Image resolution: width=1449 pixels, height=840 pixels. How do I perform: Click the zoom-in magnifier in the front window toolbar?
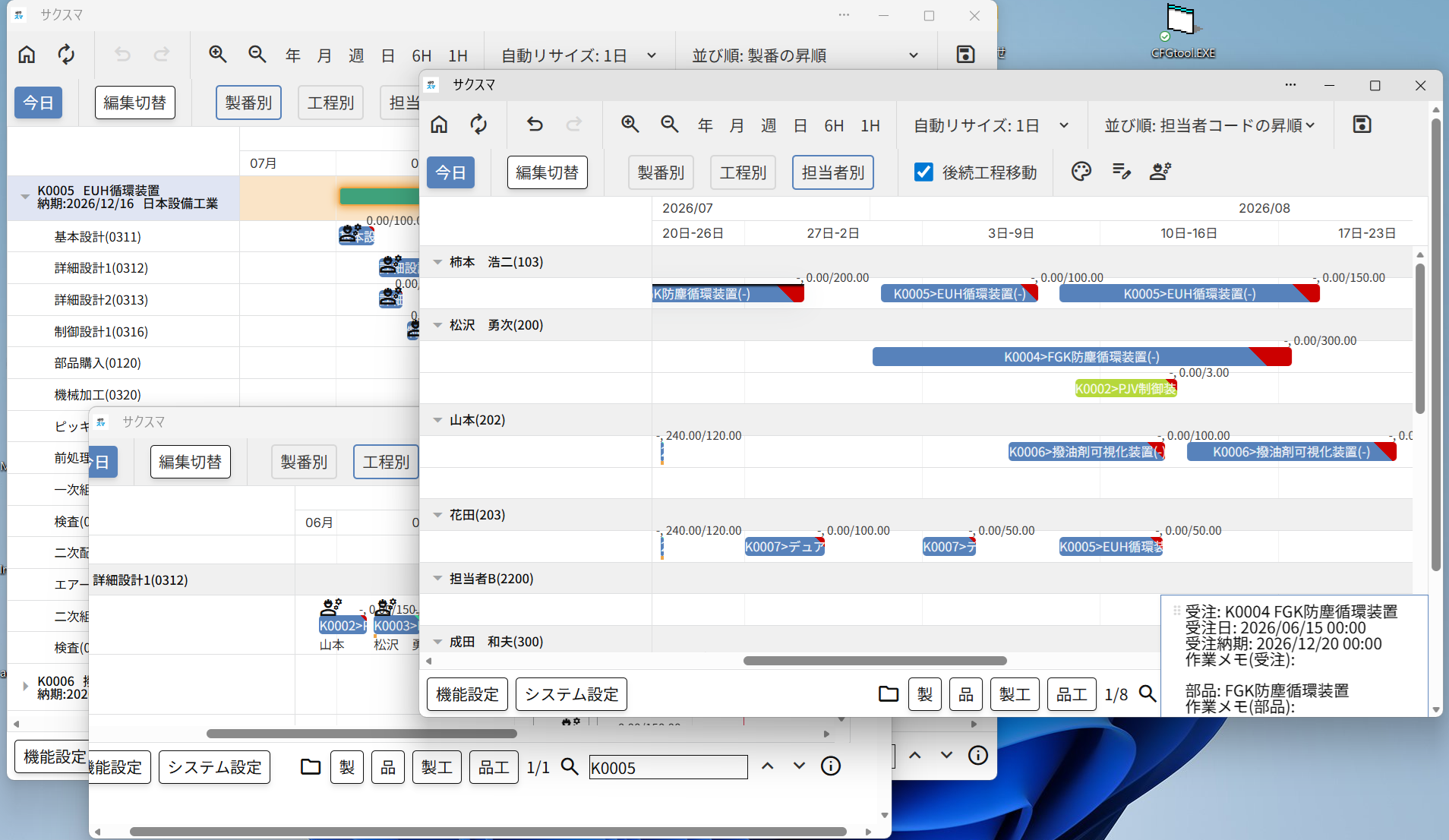(630, 125)
